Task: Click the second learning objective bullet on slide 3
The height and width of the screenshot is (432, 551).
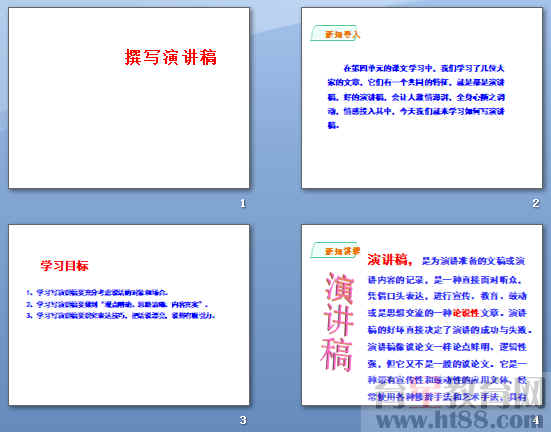Action: point(117,304)
